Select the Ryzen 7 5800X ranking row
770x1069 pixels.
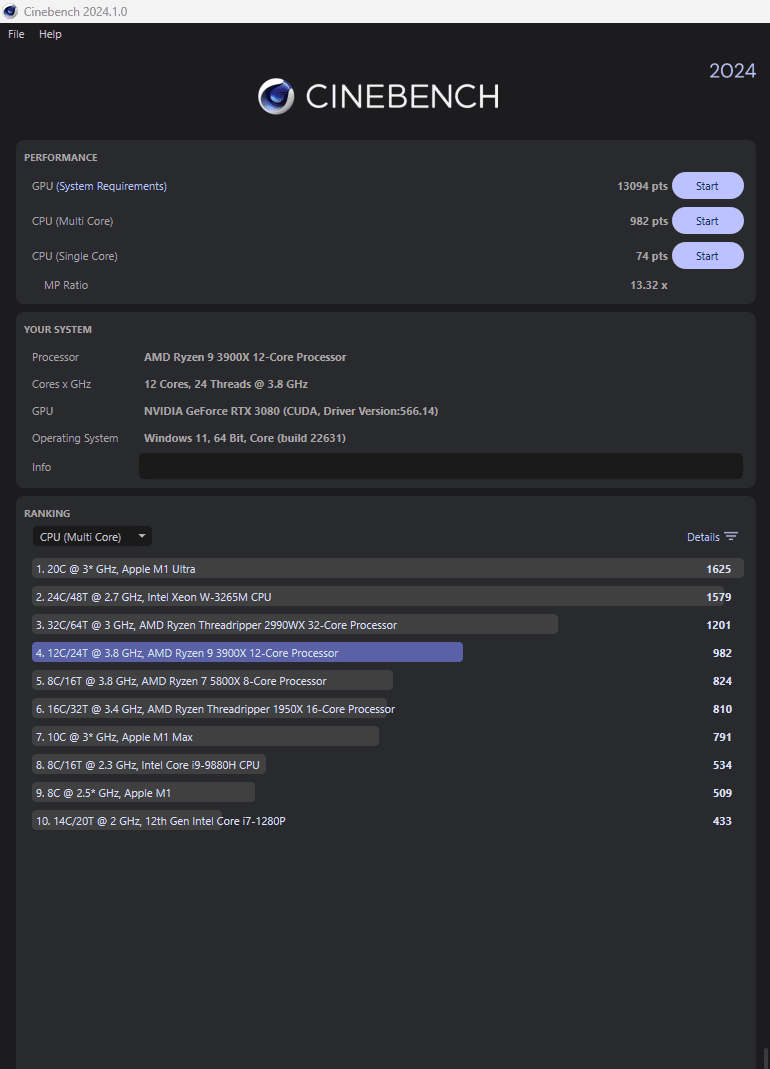point(387,680)
